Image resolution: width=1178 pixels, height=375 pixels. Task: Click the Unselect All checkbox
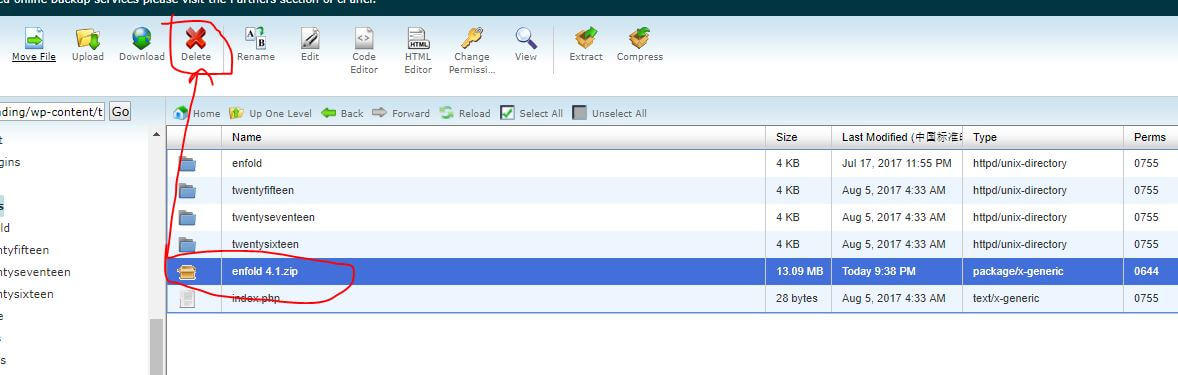(579, 113)
